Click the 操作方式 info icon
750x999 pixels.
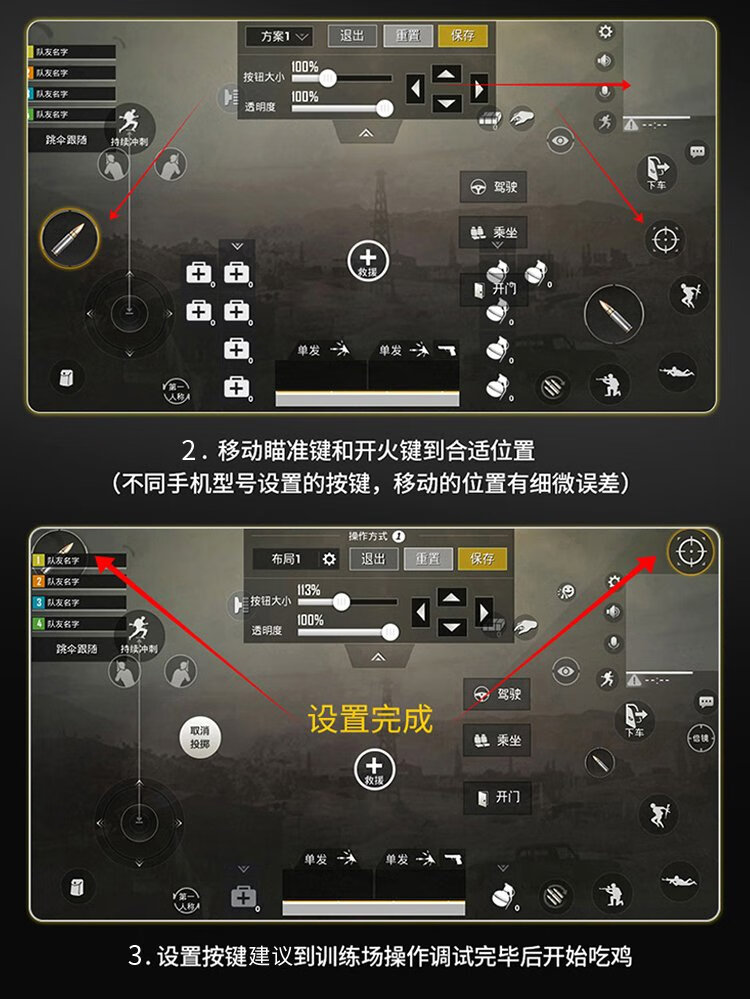tap(398, 536)
